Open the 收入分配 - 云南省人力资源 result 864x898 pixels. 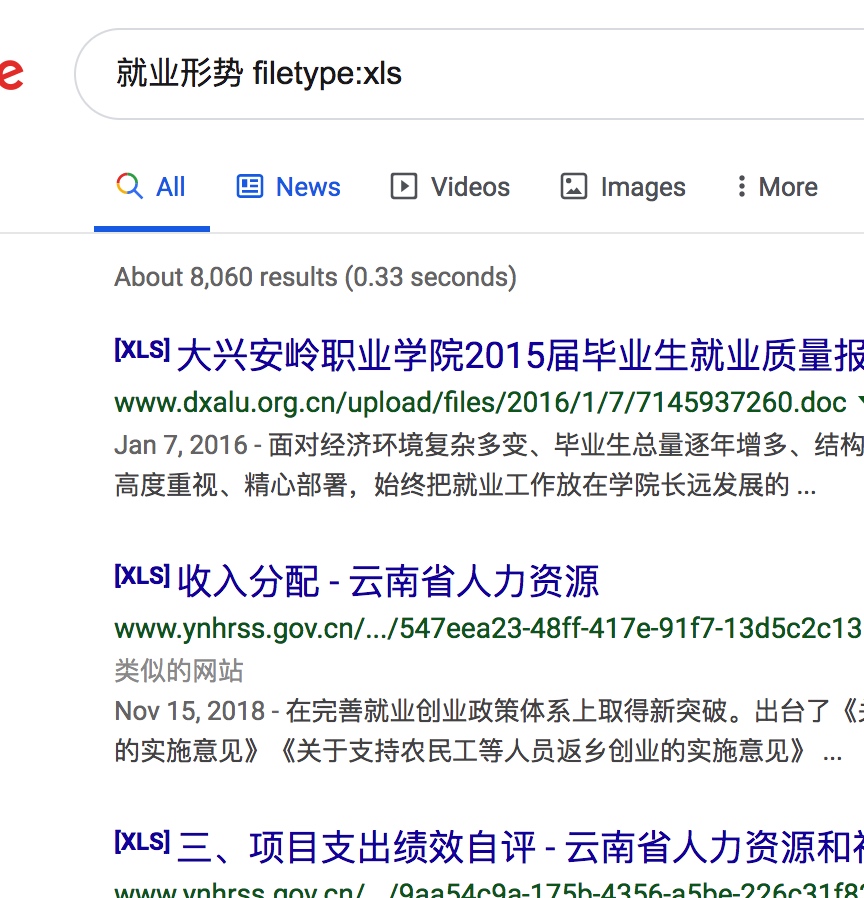(388, 581)
